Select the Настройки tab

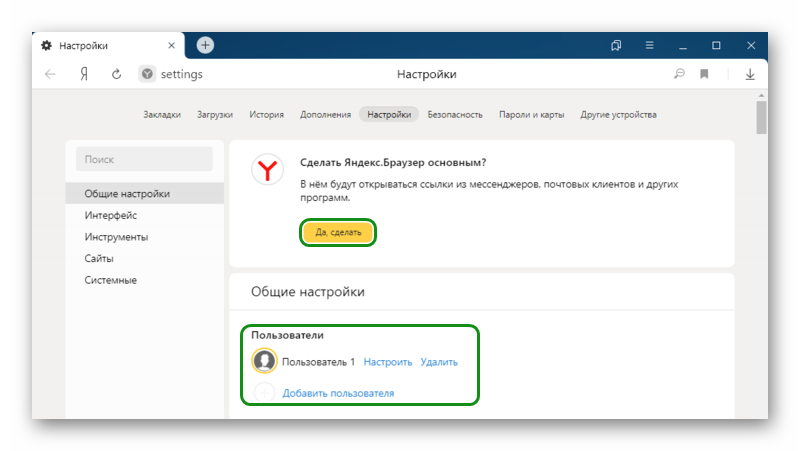pyautogui.click(x=389, y=114)
